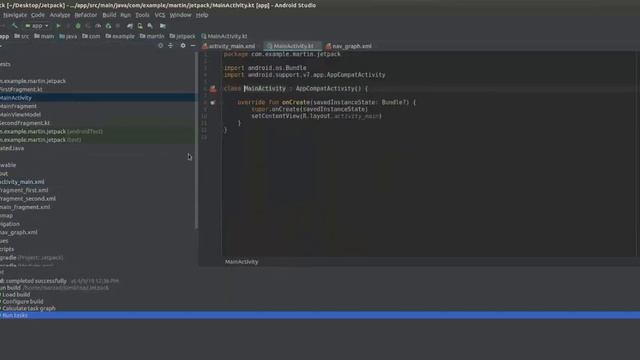
Task: Click MainActivity.kt breadcrumb in navigation bar
Action: click(x=224, y=36)
